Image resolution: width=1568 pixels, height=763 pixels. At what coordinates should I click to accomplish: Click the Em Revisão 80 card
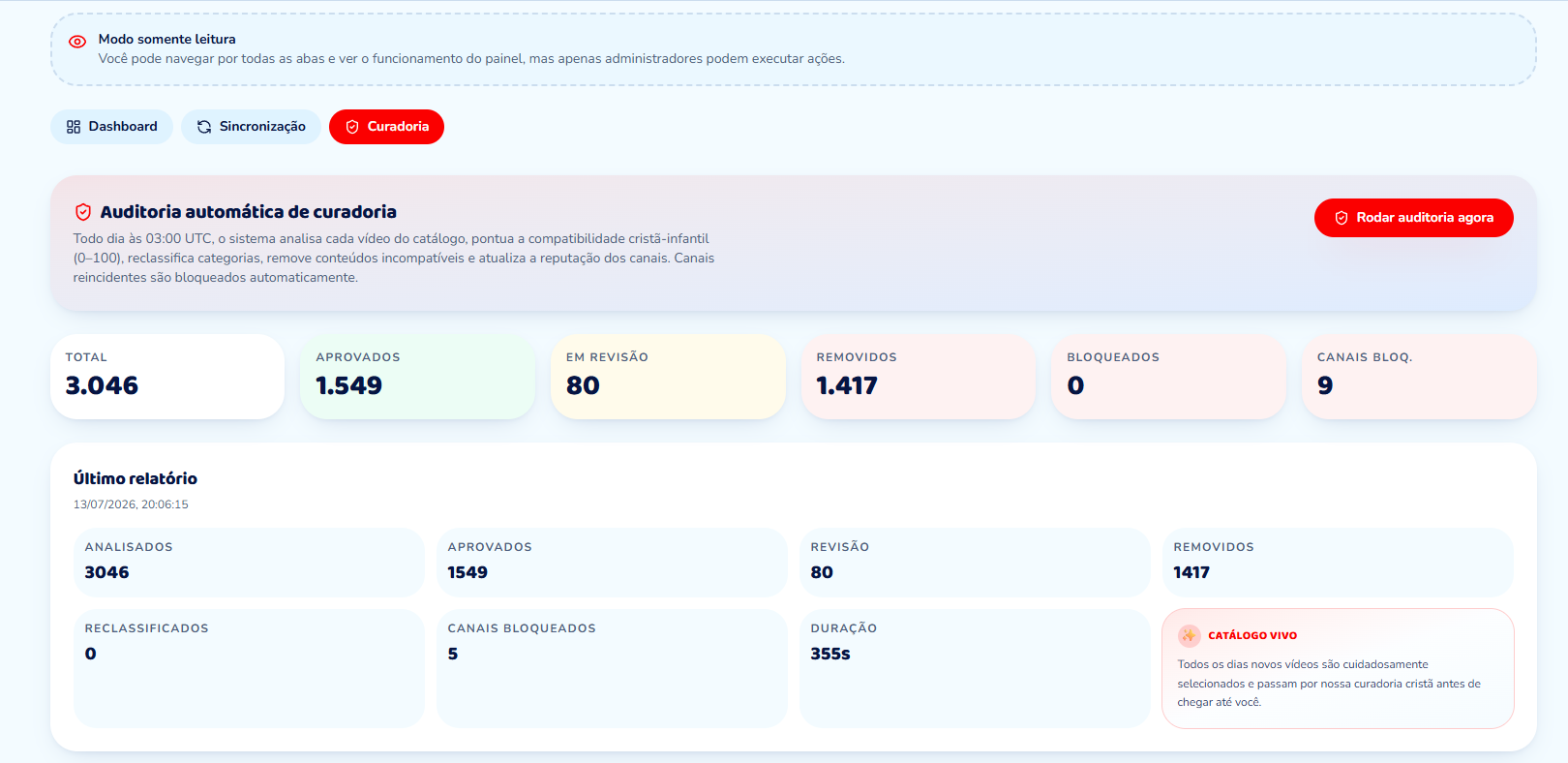668,377
